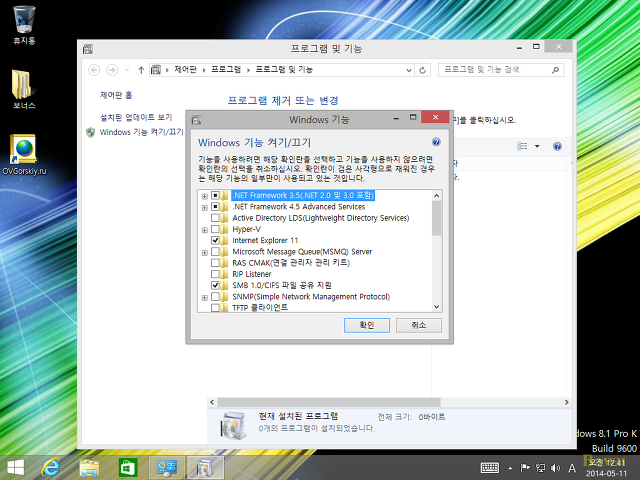Toggle .NET Framework 3.5 checkbox
The image size is (640, 480).
(x=215, y=196)
